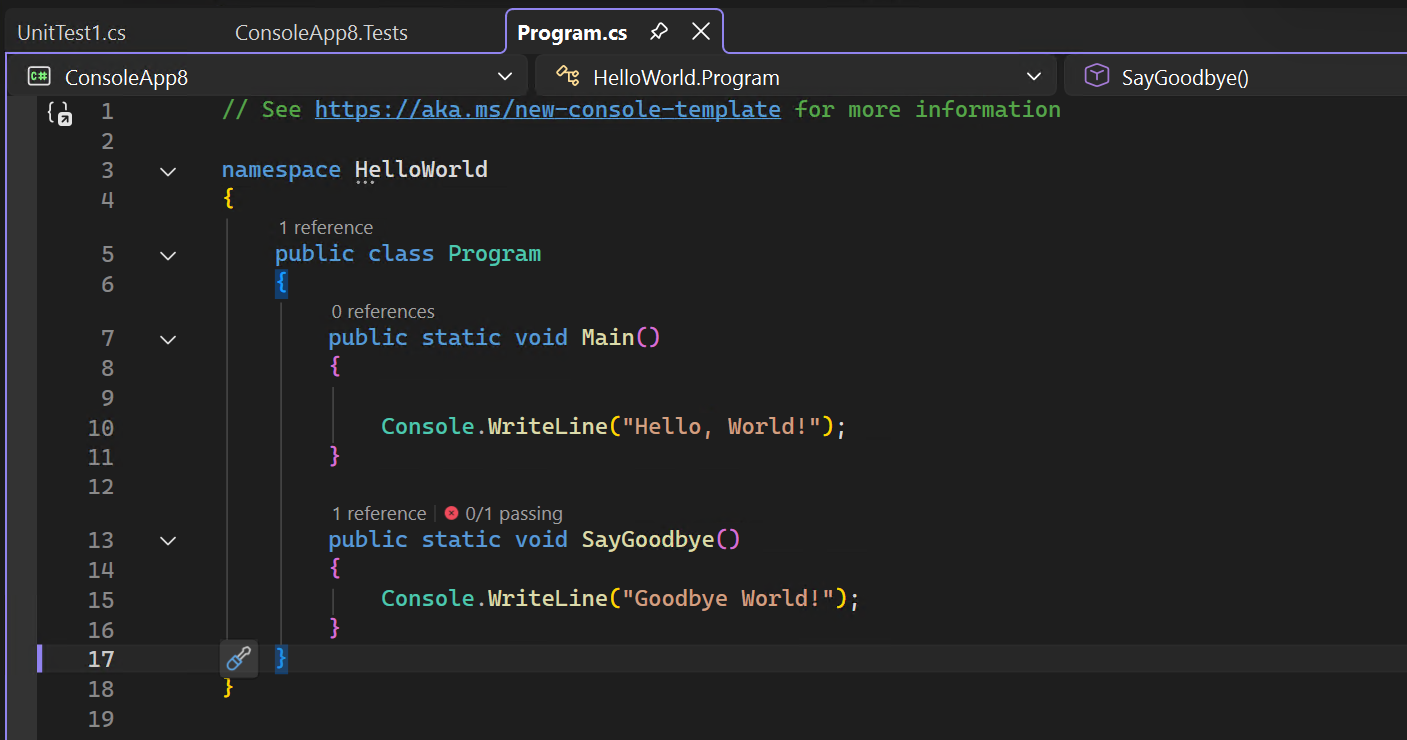Click line number 19 in the margin
This screenshot has width=1407, height=740.
(x=101, y=719)
